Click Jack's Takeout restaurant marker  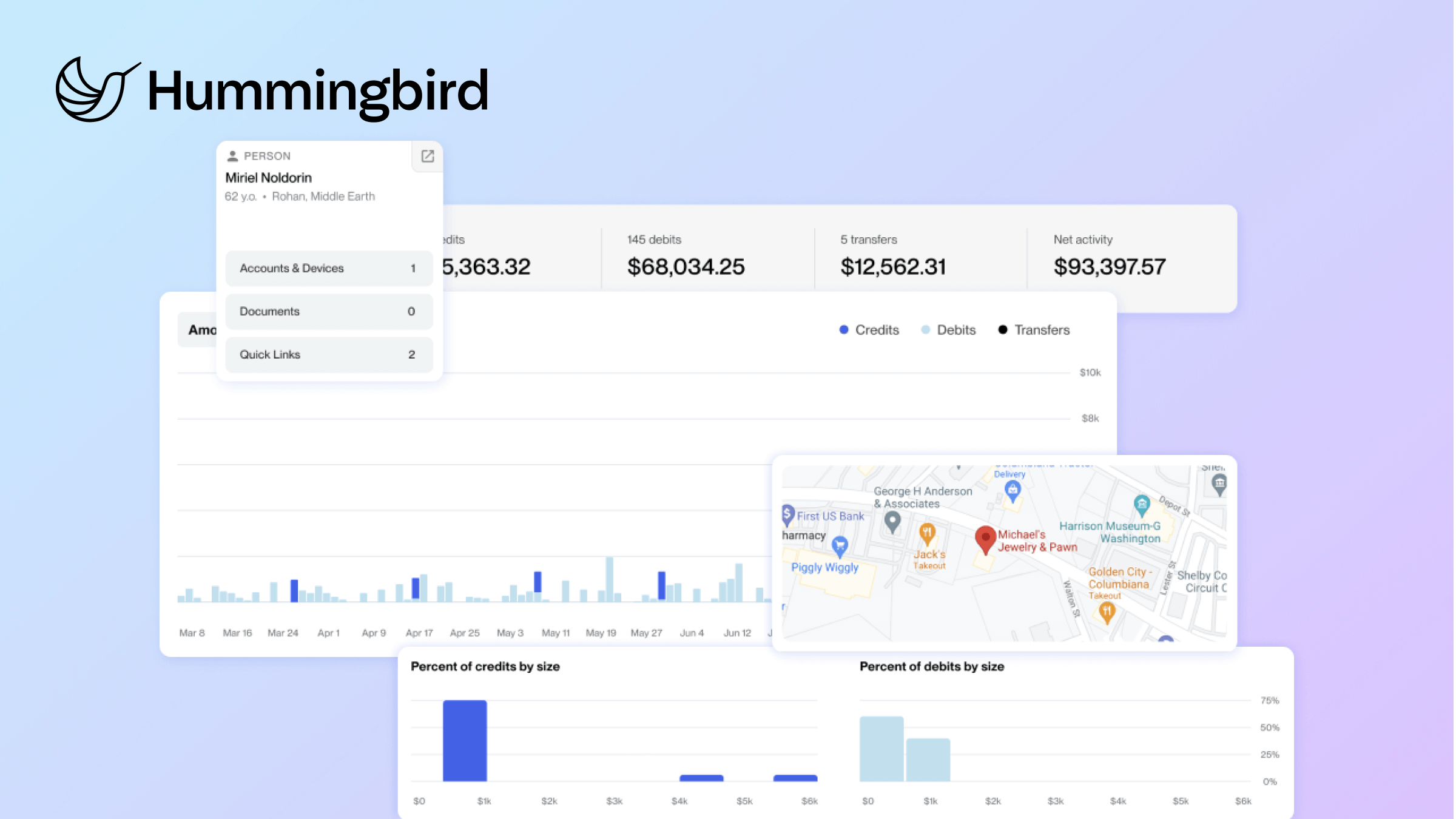927,534
